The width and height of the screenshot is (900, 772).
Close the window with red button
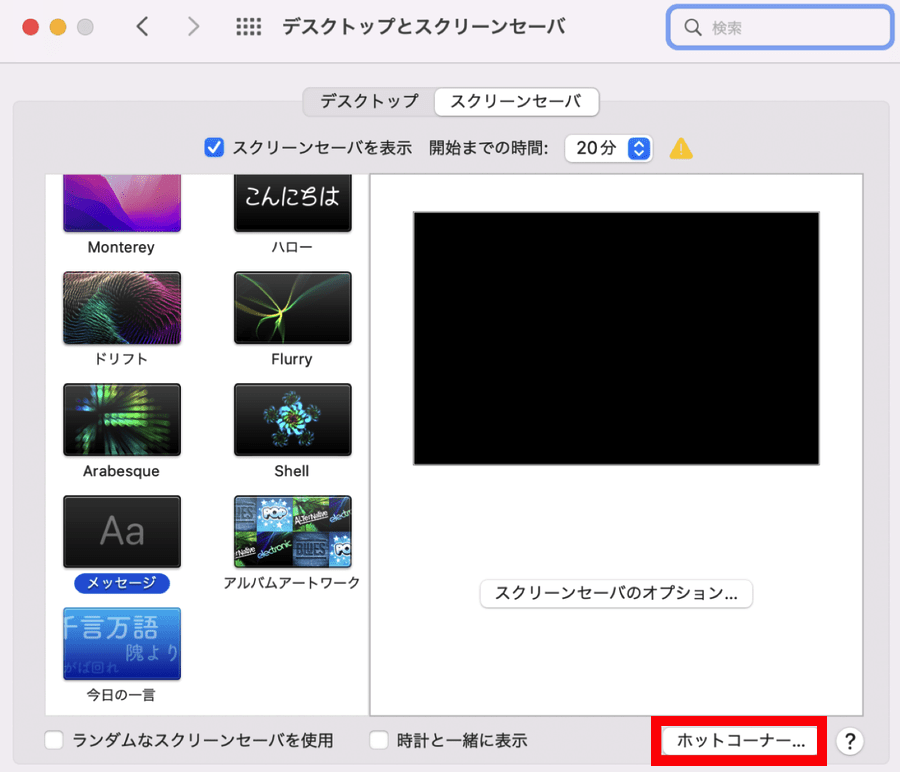[x=30, y=27]
